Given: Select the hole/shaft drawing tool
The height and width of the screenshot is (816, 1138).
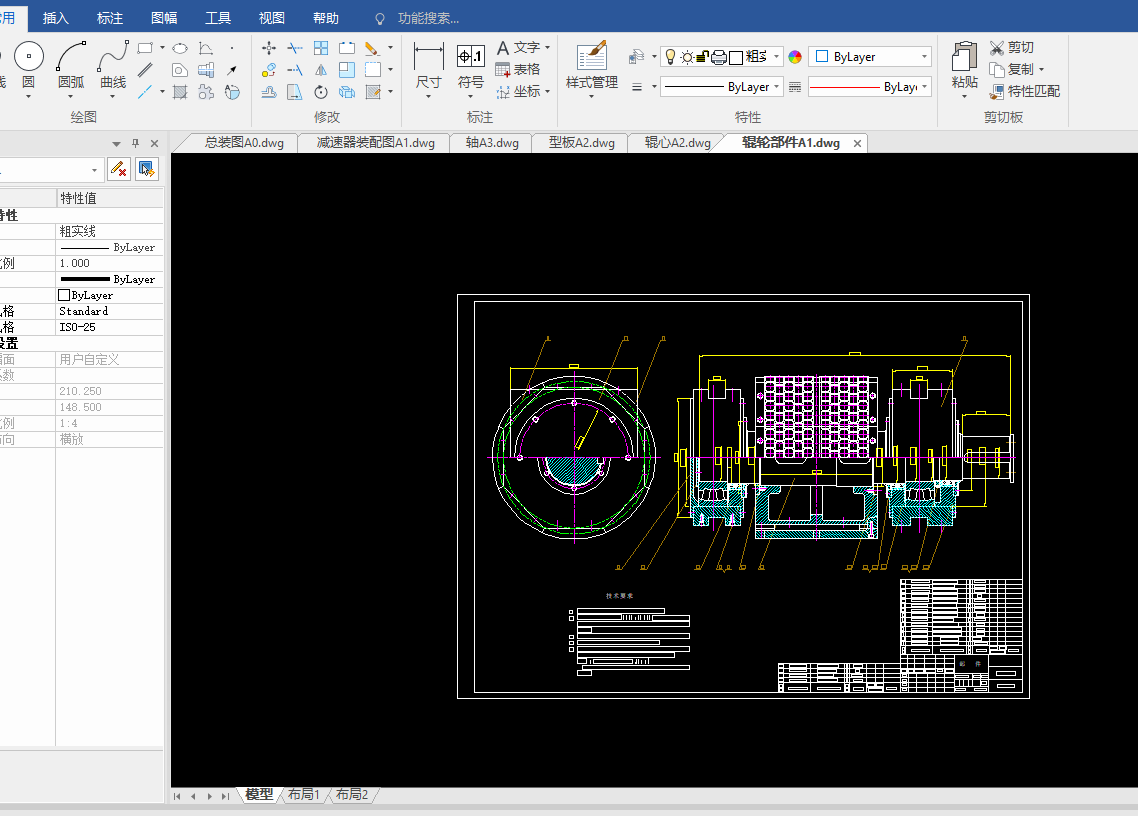Looking at the screenshot, I should (206, 70).
